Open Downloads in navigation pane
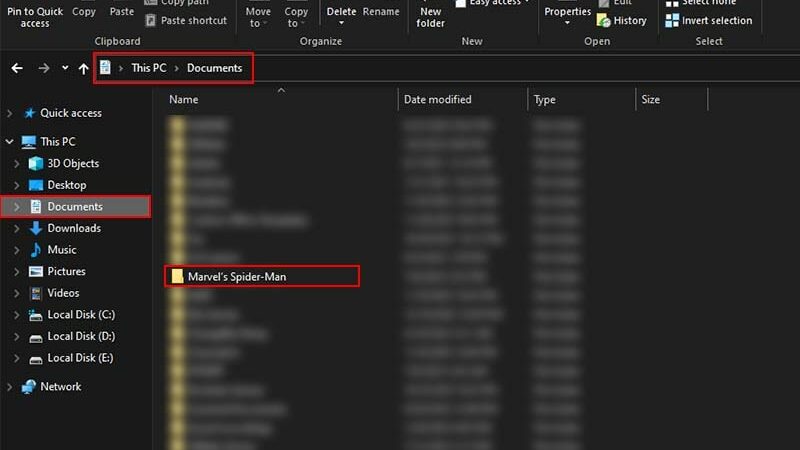 coord(74,228)
